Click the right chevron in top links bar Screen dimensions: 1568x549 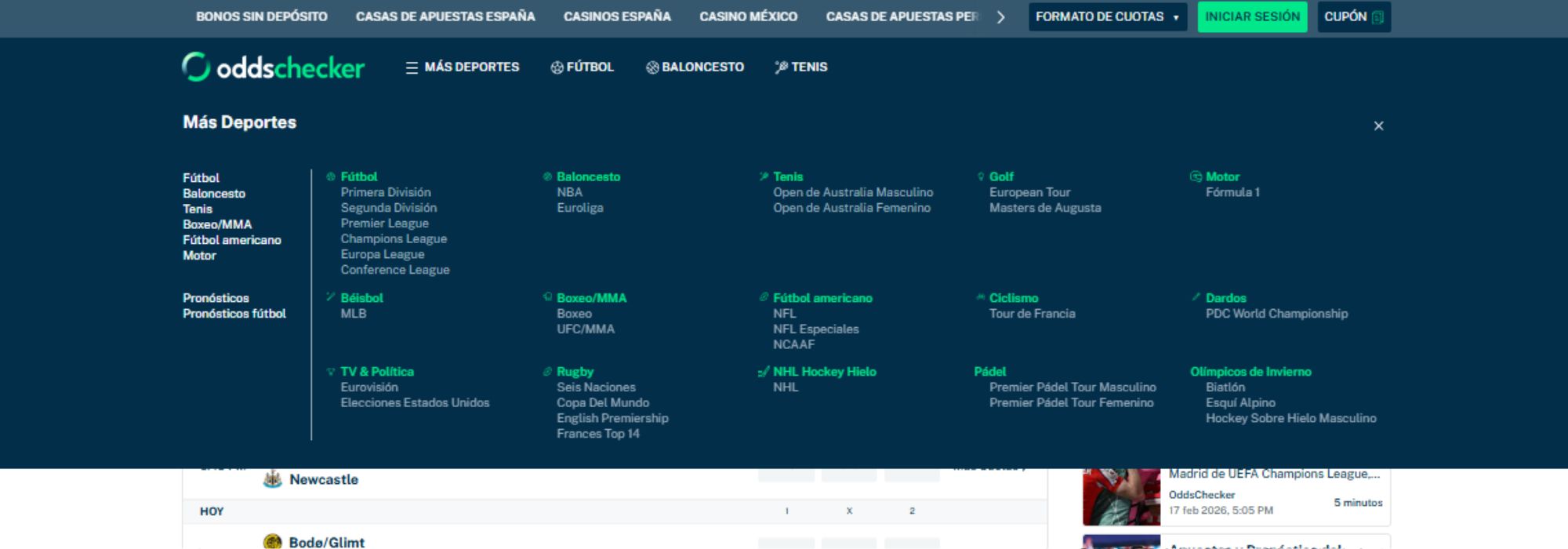(1000, 16)
